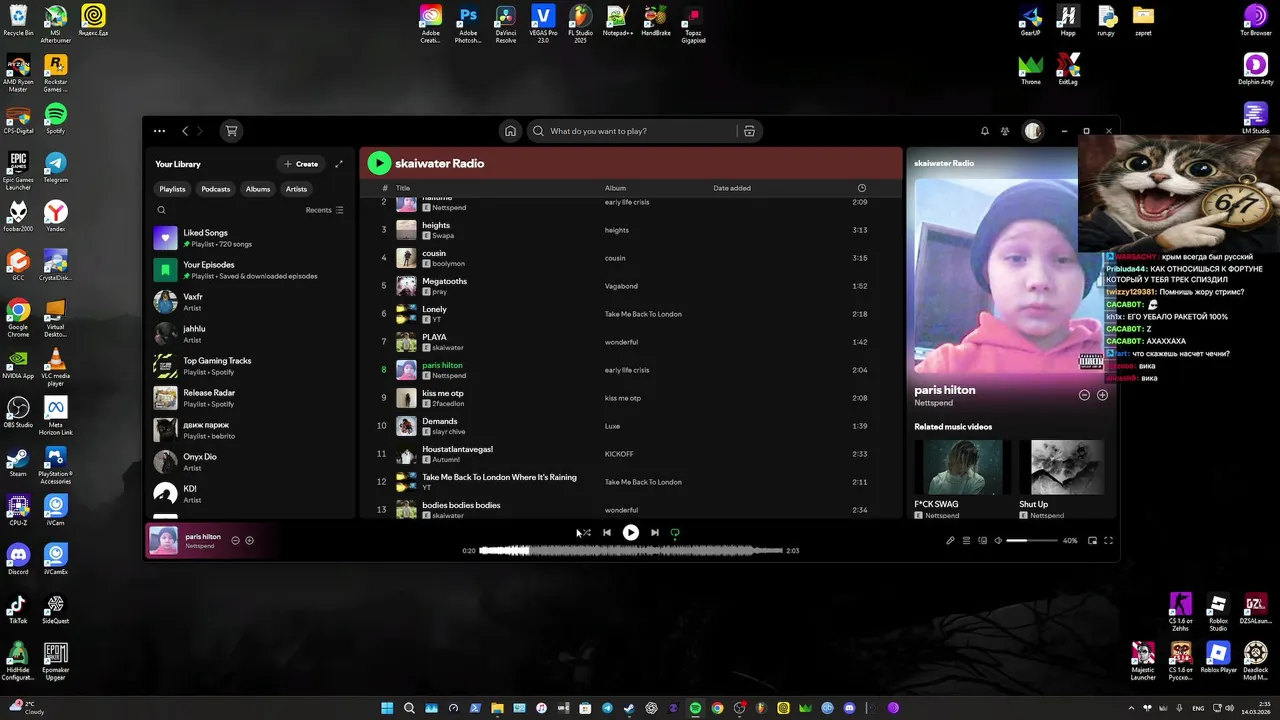This screenshot has height=720, width=1280.
Task: Skip to the previous track
Action: (x=607, y=533)
